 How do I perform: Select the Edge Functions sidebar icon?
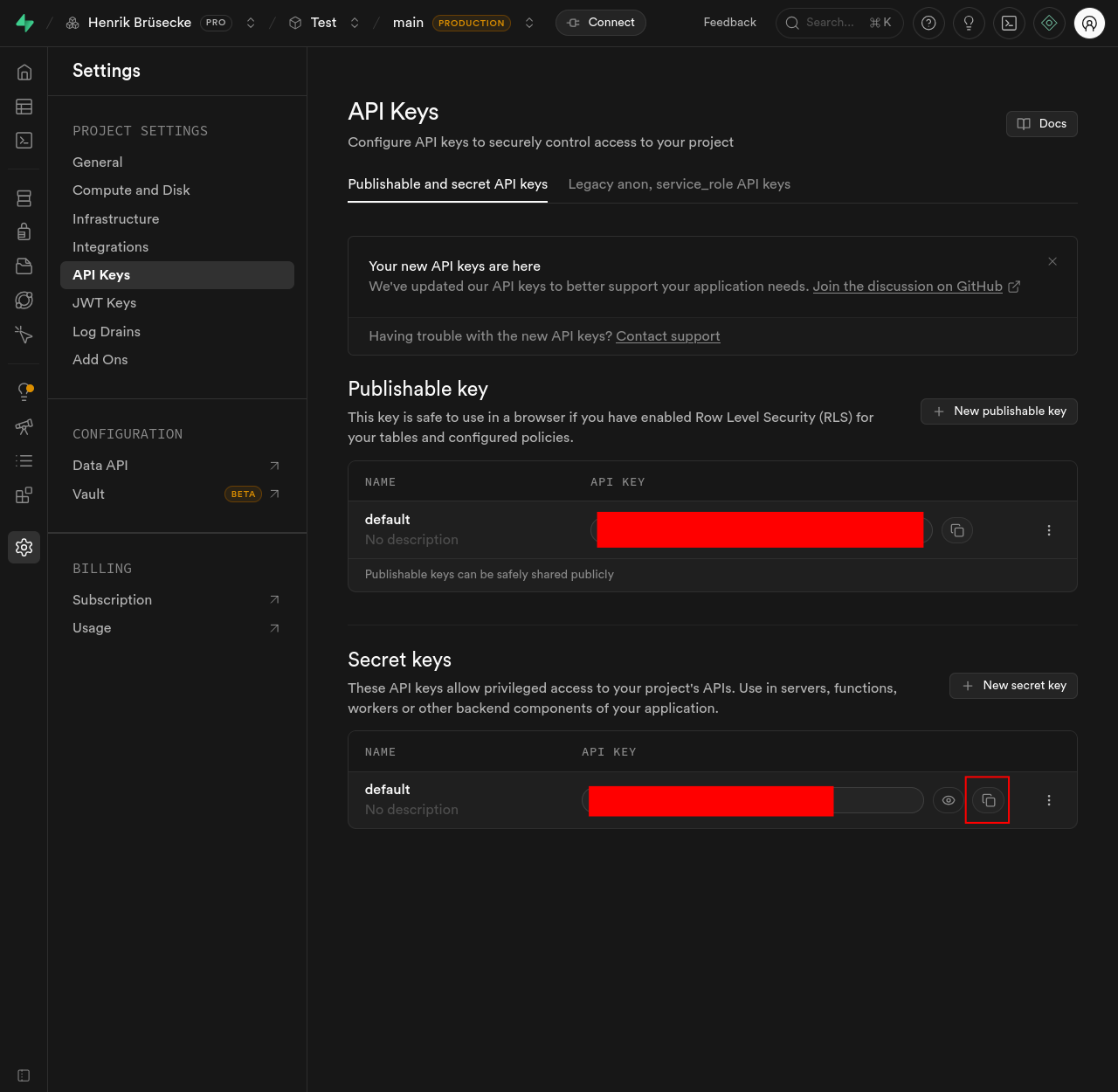pyautogui.click(x=24, y=300)
